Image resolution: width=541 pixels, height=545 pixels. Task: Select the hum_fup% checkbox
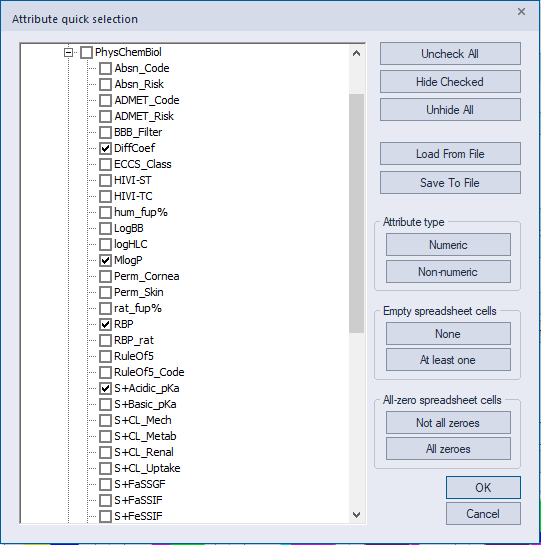coord(105,212)
